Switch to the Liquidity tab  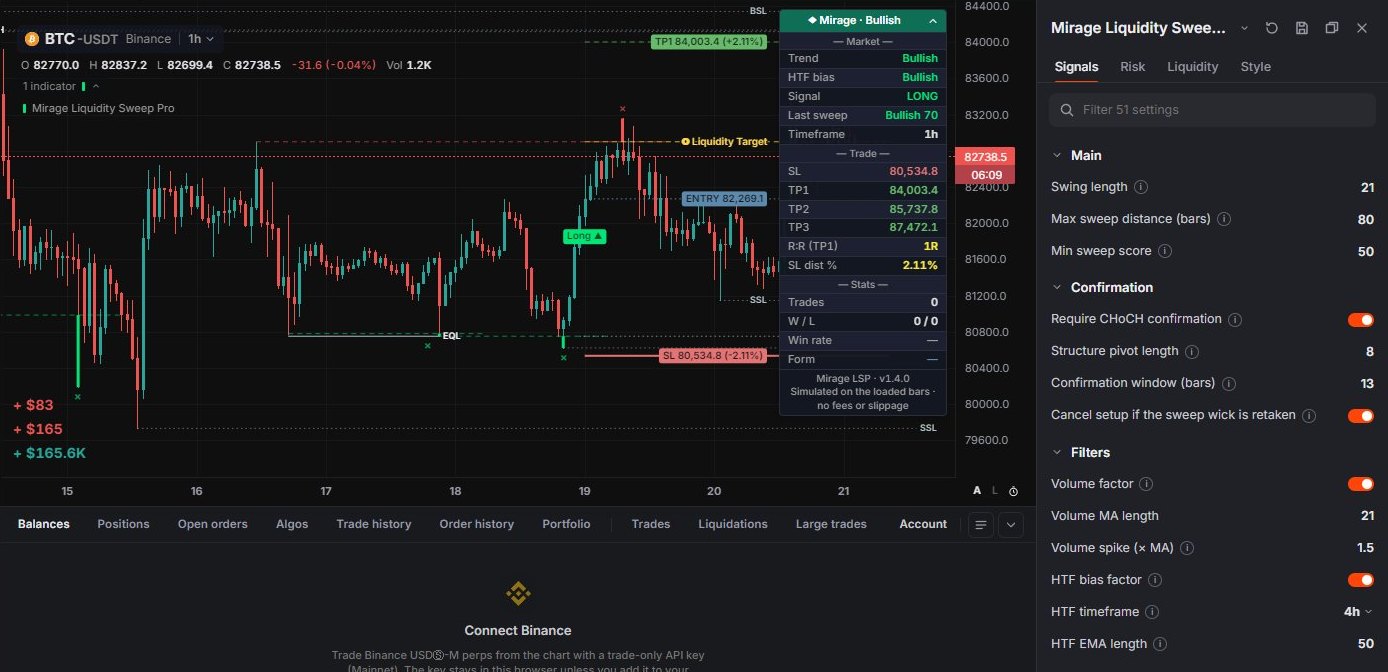(x=1193, y=67)
